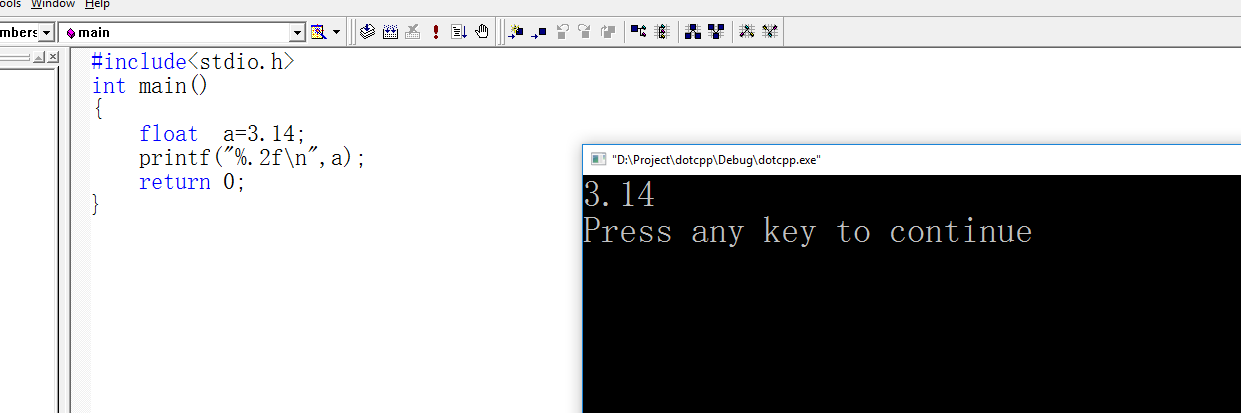Open the WizardBar actions dropdown arrow
This screenshot has height=413, width=1241.
click(x=337, y=32)
